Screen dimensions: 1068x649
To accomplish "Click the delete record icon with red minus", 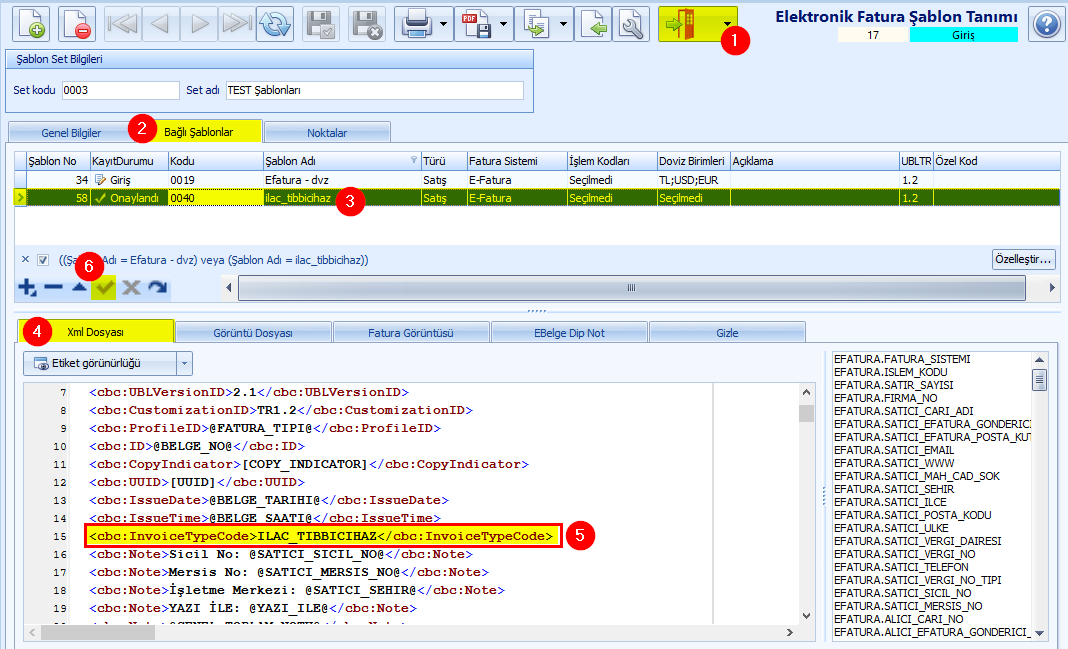I will 76,24.
